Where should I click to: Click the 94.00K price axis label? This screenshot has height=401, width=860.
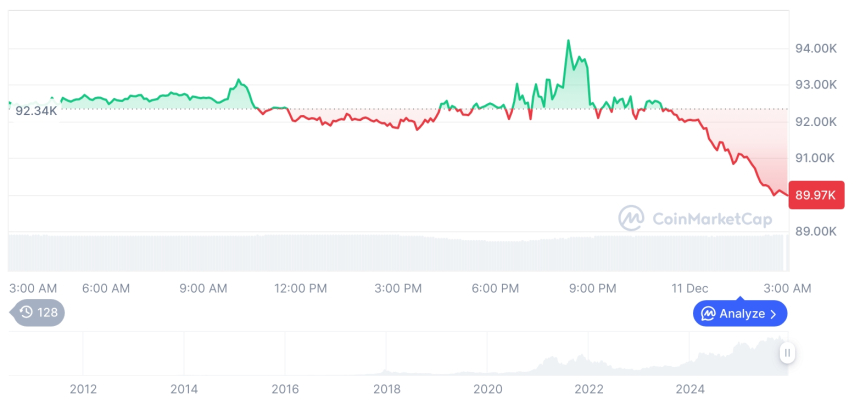click(816, 48)
